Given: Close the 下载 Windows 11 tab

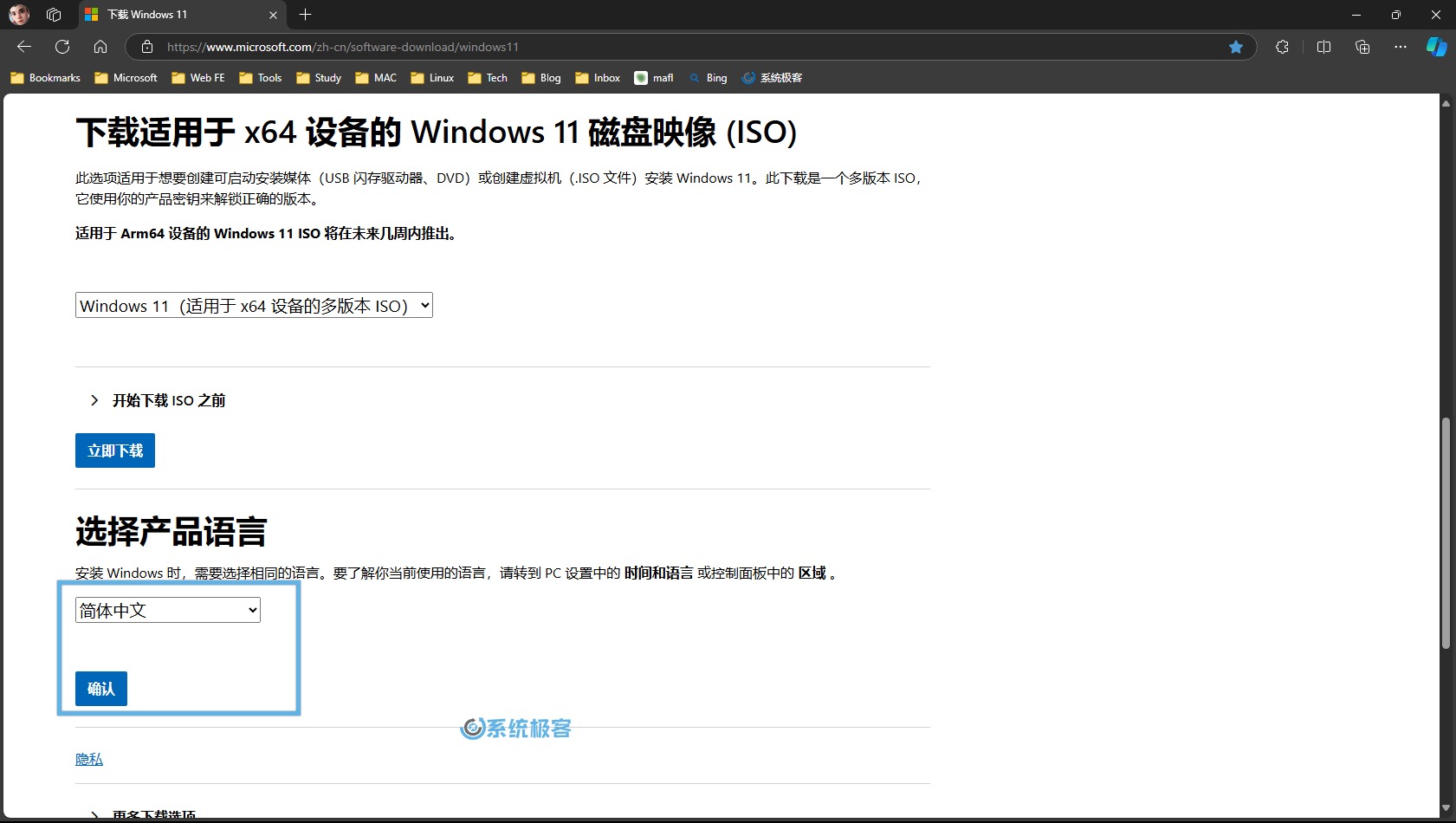Looking at the screenshot, I should tap(273, 15).
